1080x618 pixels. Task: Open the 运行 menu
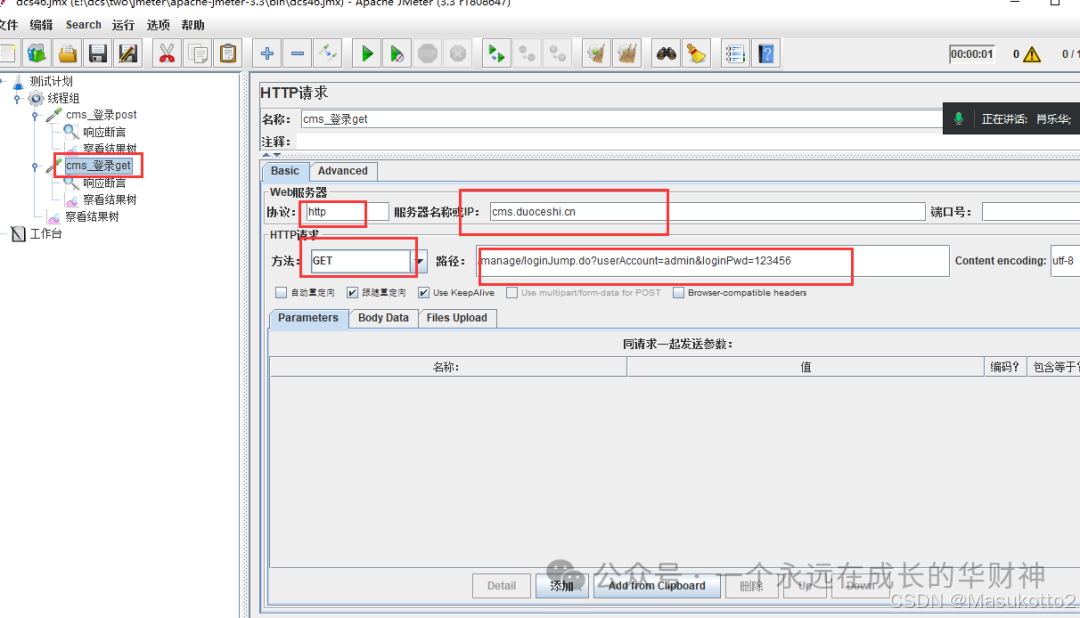tap(123, 25)
